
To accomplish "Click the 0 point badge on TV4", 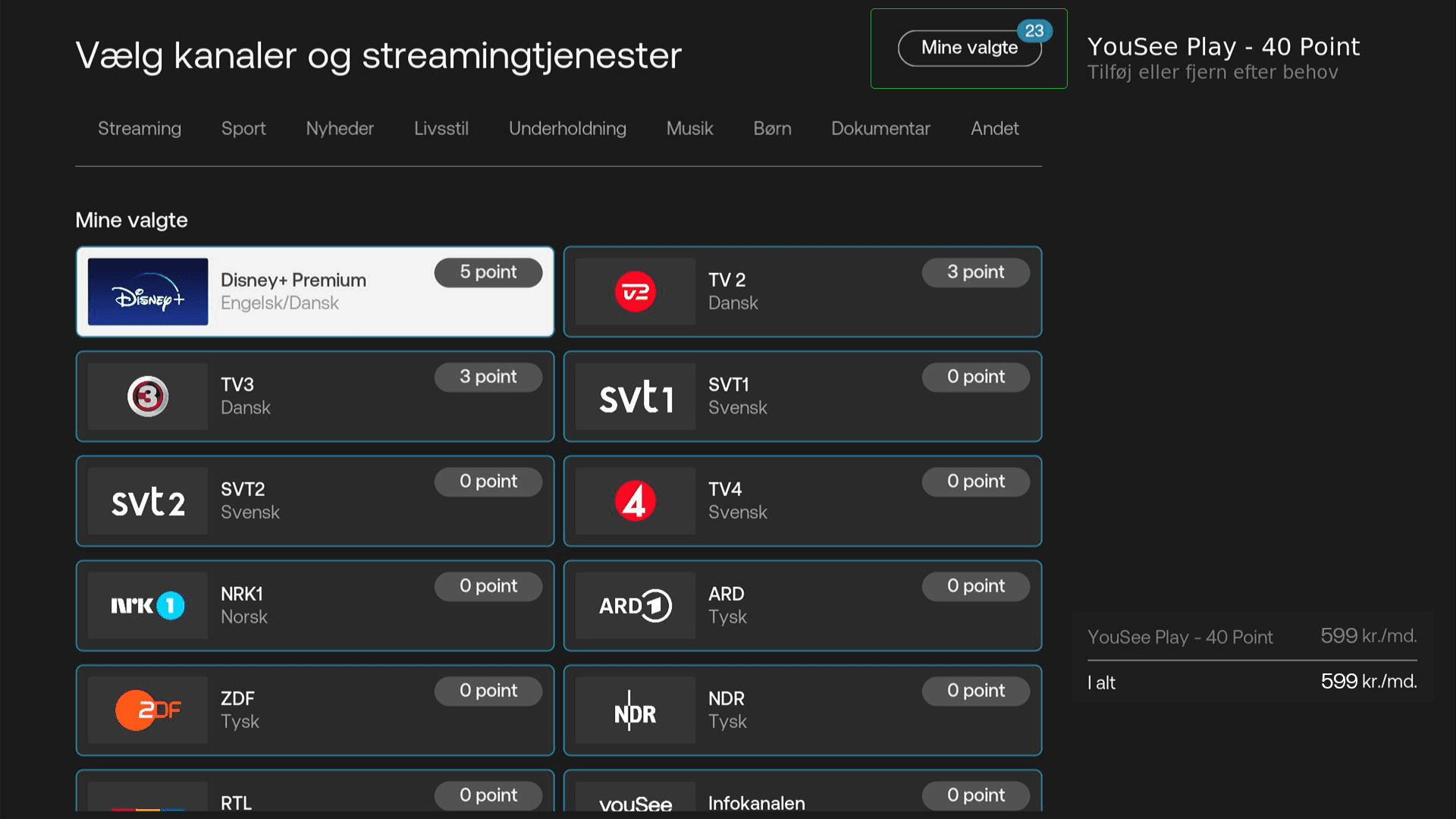I will (976, 482).
